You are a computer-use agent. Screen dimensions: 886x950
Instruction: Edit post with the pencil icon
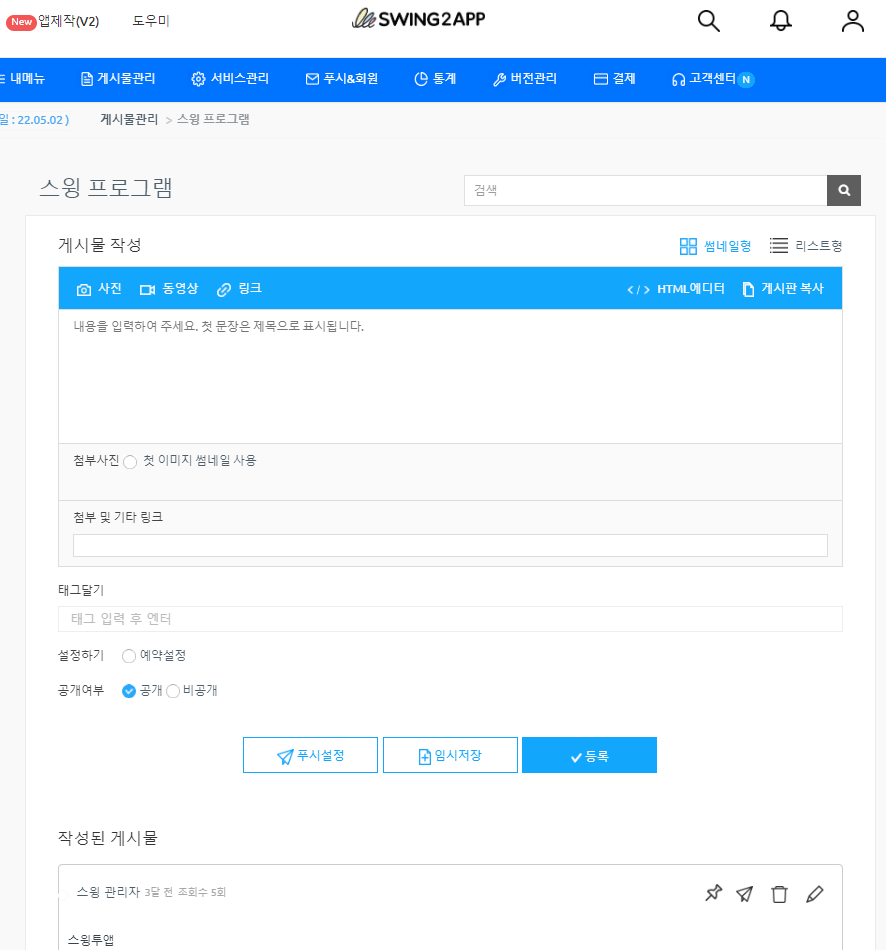tap(815, 894)
